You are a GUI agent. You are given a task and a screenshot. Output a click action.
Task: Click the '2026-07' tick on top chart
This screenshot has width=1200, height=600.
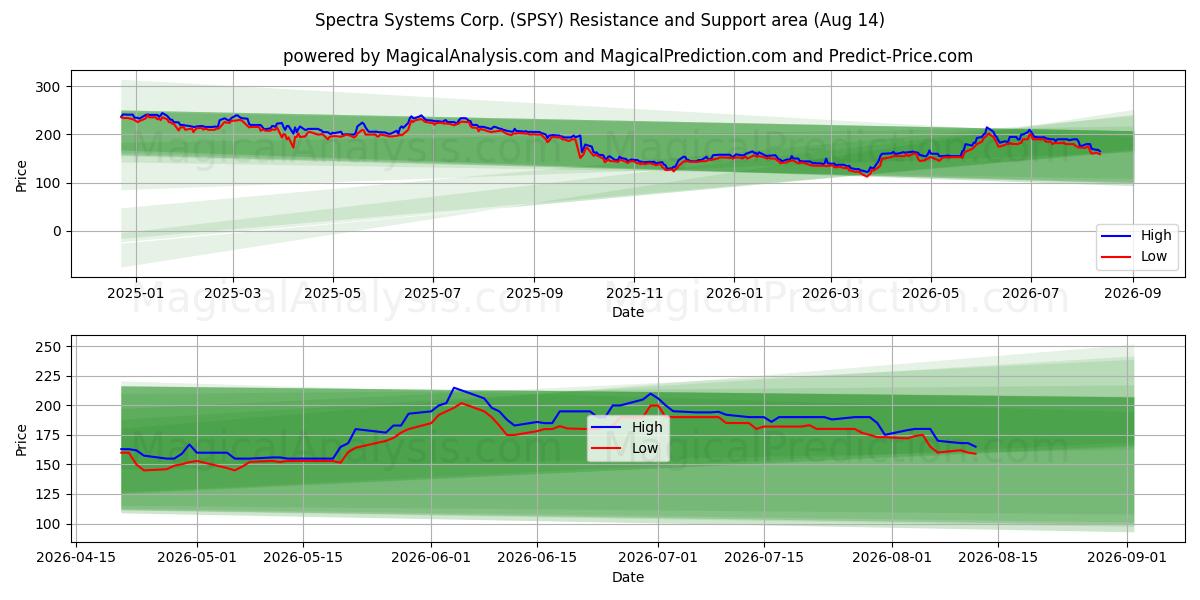pyautogui.click(x=1031, y=294)
